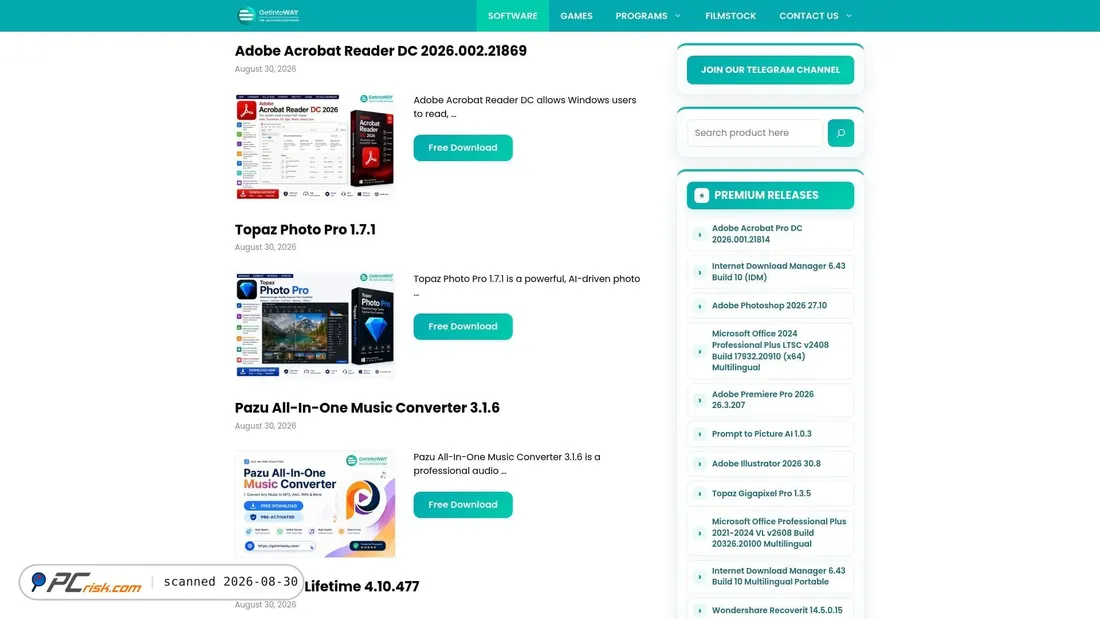Open Topaz Photo Pro thumbnail image

[315, 325]
